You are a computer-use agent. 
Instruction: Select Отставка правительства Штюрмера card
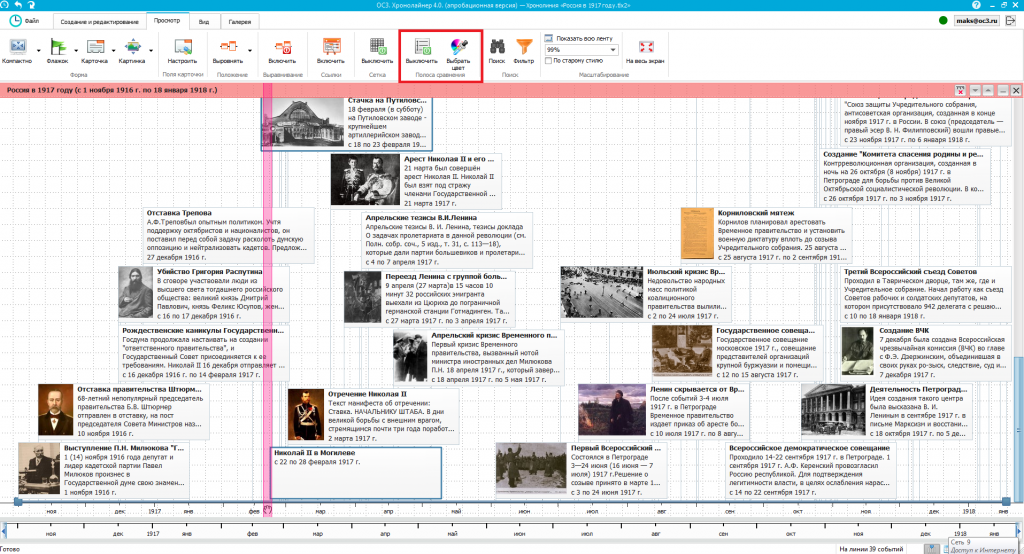[x=123, y=412]
